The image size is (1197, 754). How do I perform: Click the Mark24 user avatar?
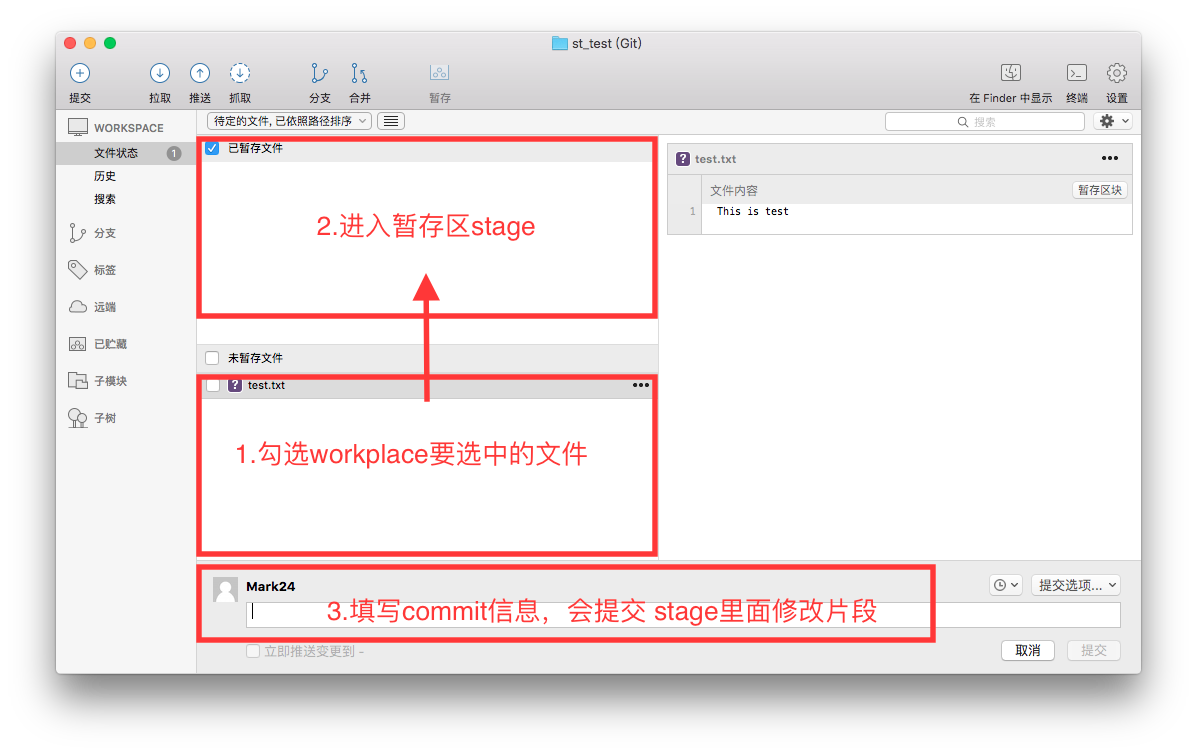(x=225, y=590)
